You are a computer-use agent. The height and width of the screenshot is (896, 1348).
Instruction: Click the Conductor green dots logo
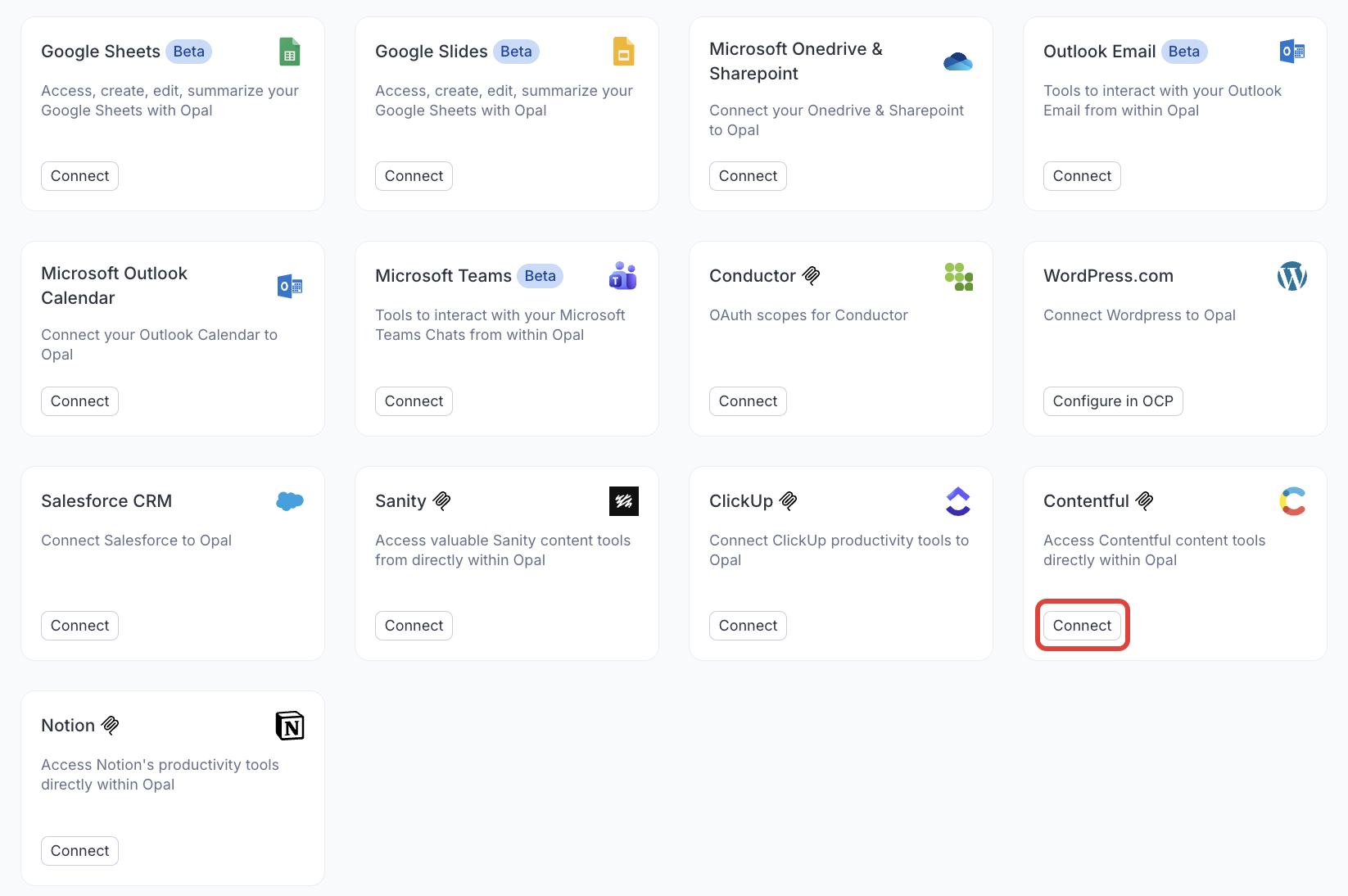[958, 276]
